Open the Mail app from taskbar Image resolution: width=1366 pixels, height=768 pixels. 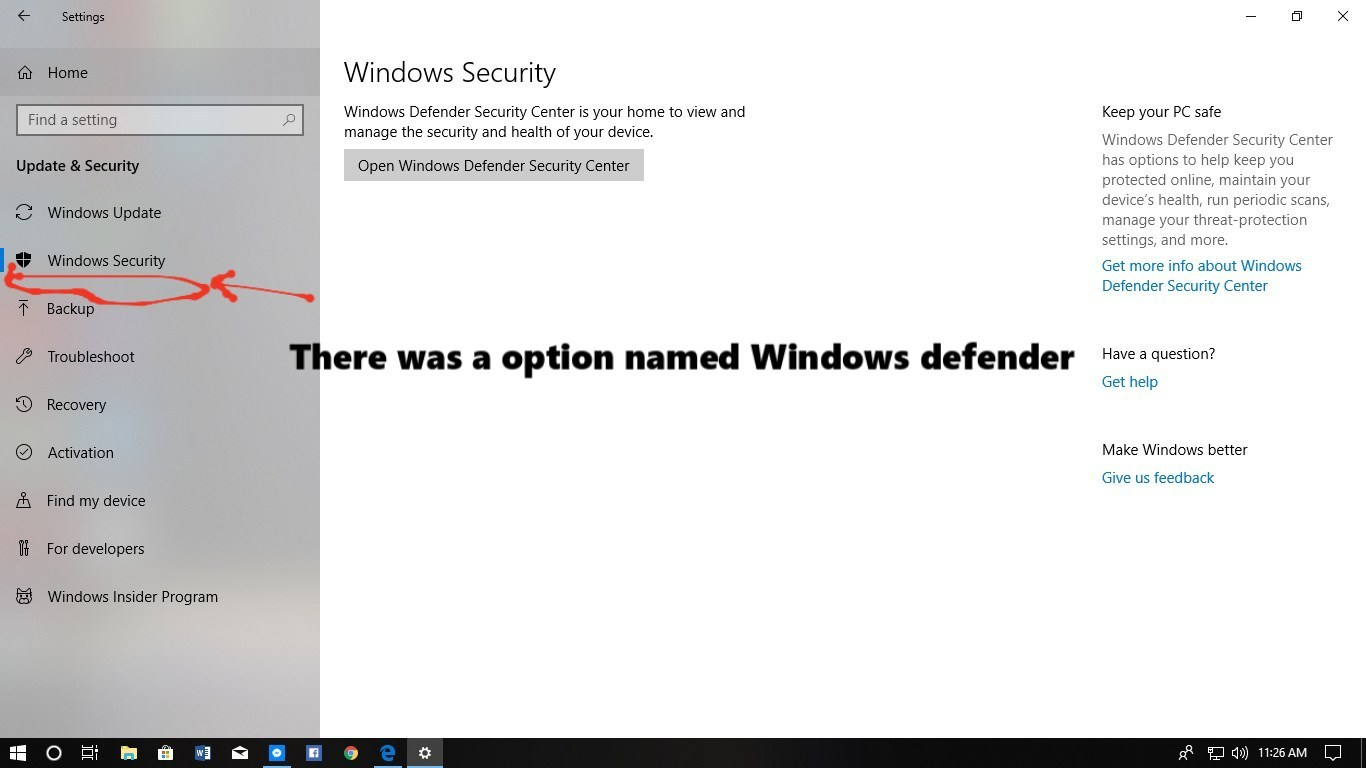coord(240,753)
